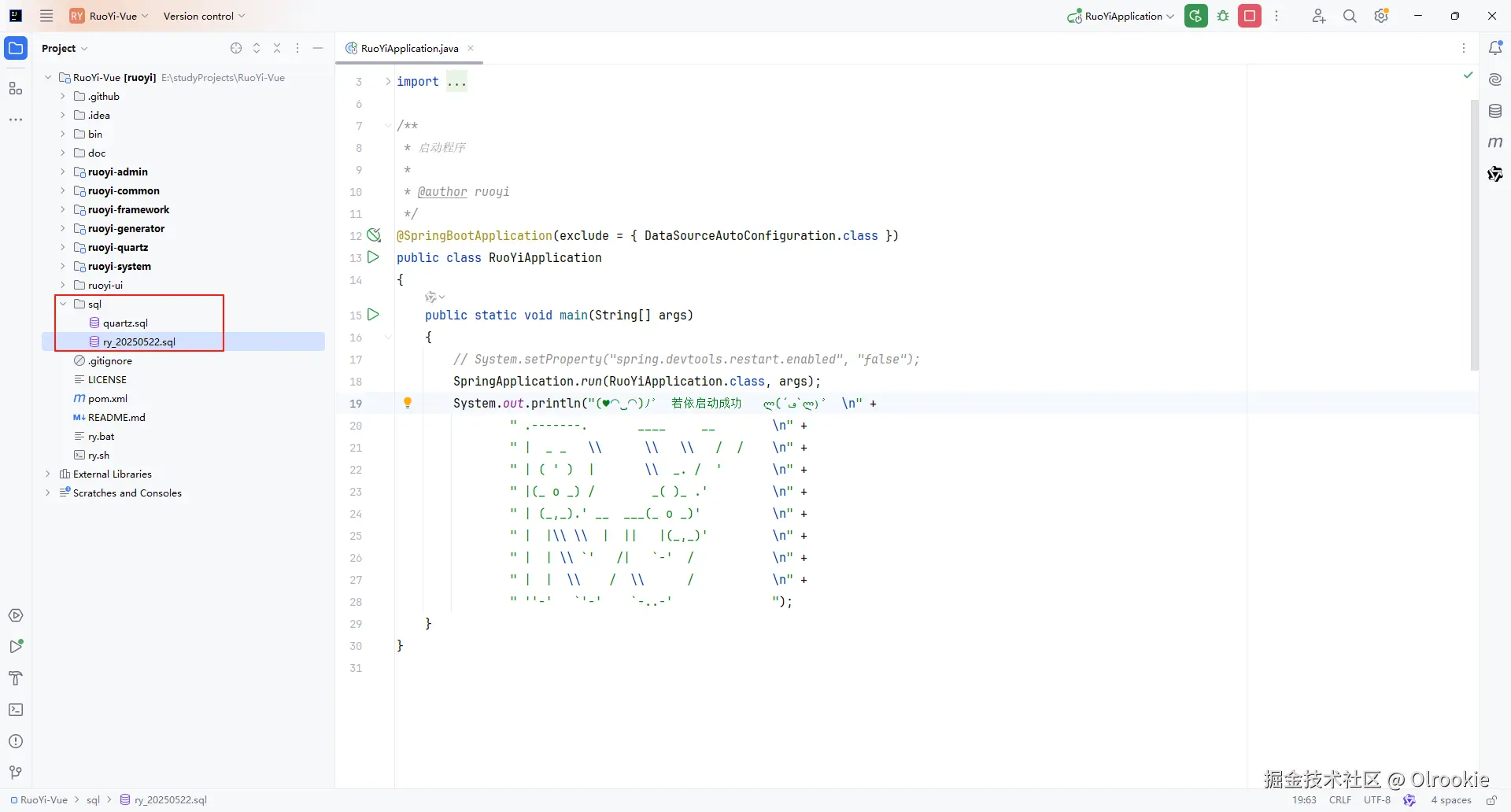Image resolution: width=1511 pixels, height=812 pixels.
Task: Open IDE settings gear
Action: [1381, 16]
